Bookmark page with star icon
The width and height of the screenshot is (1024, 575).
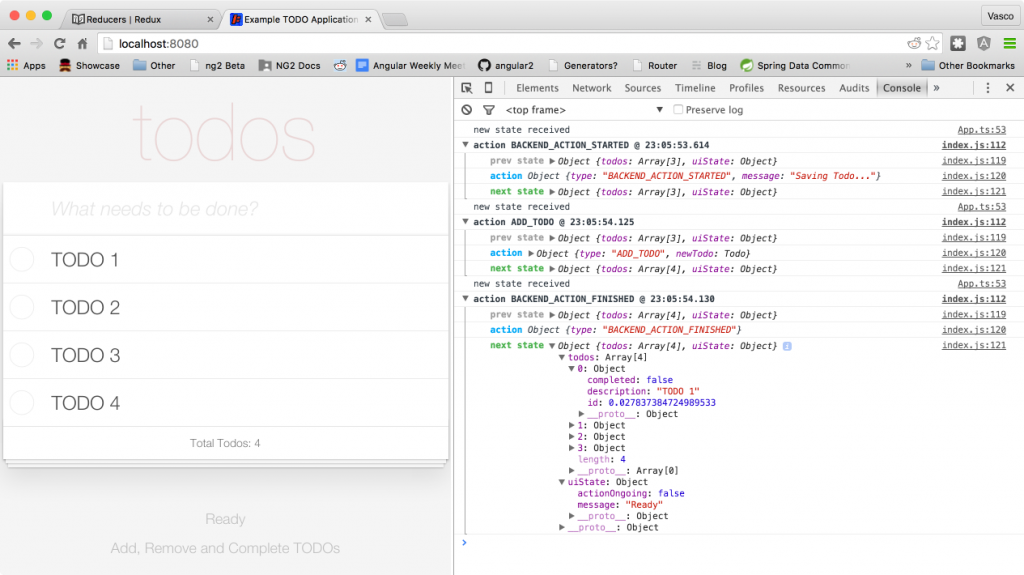pyautogui.click(x=933, y=44)
